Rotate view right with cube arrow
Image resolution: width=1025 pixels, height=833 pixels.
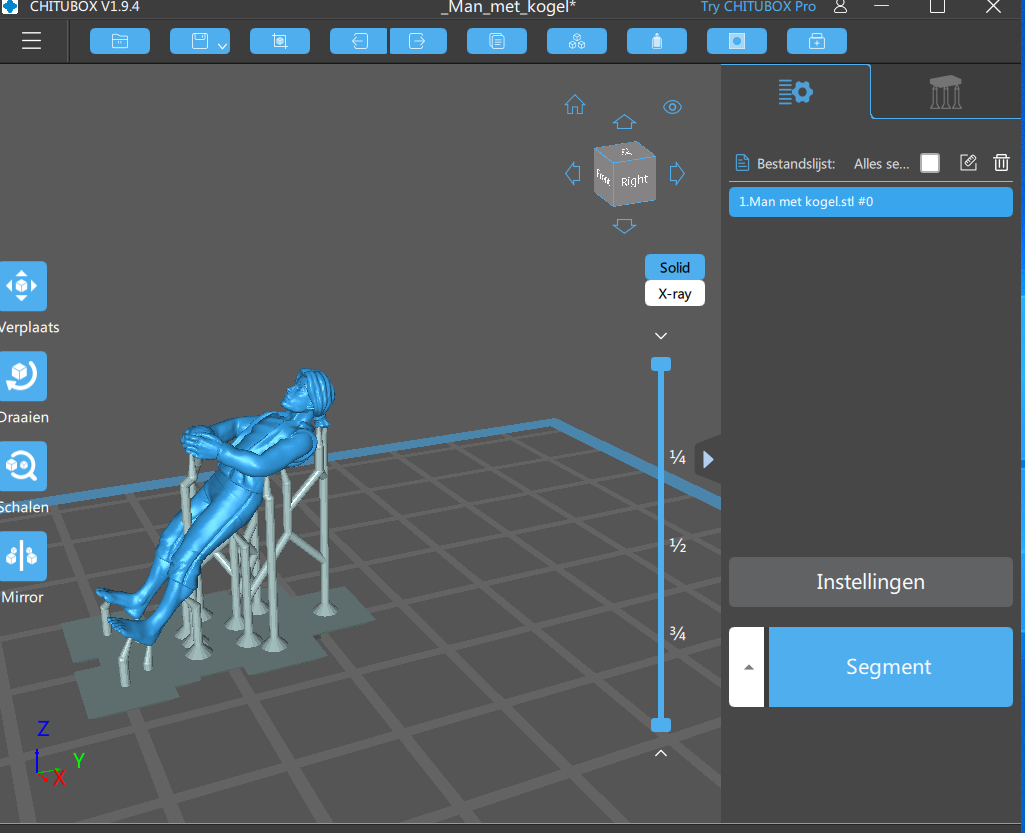(x=677, y=174)
